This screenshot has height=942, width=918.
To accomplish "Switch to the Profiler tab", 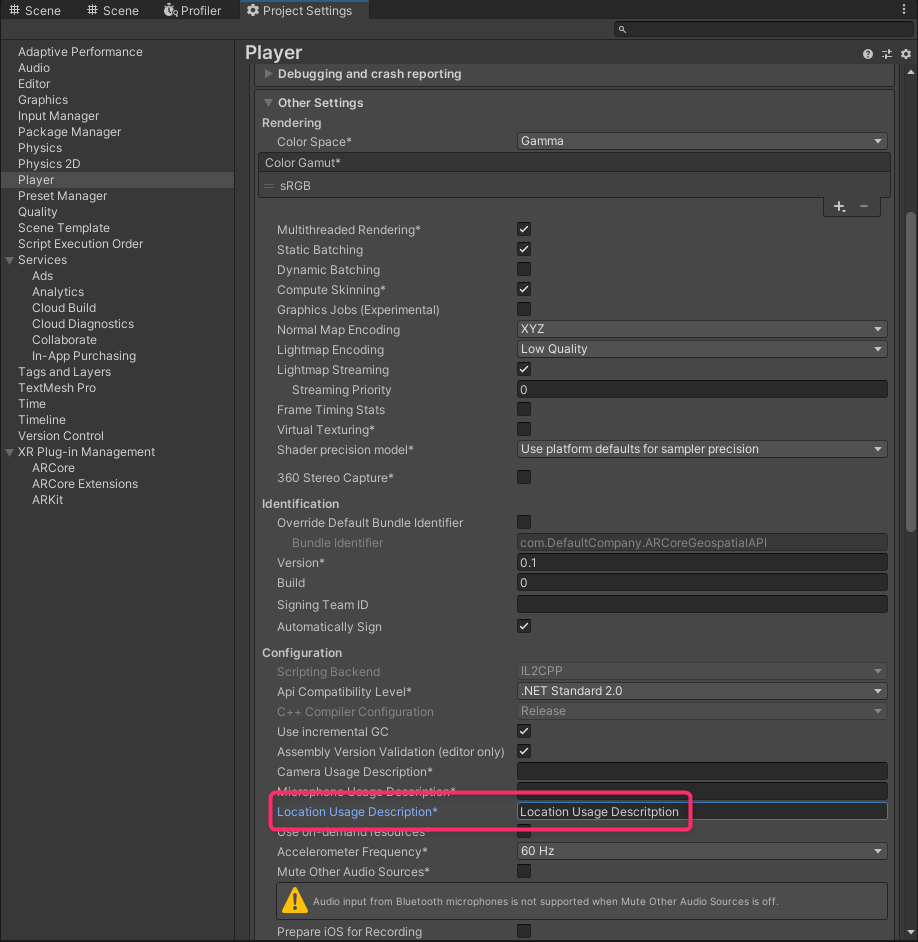I will (x=192, y=11).
